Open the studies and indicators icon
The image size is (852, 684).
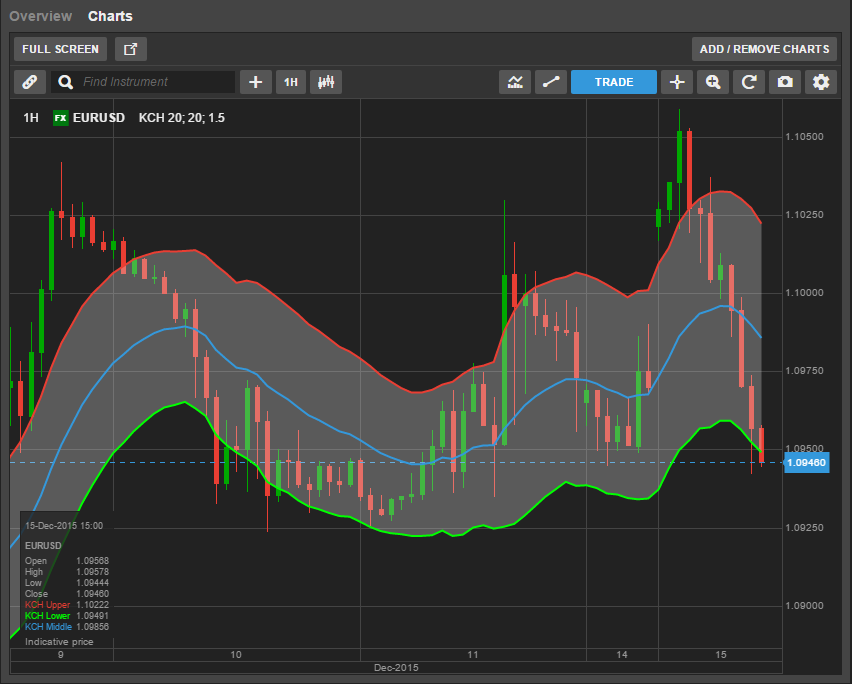515,82
